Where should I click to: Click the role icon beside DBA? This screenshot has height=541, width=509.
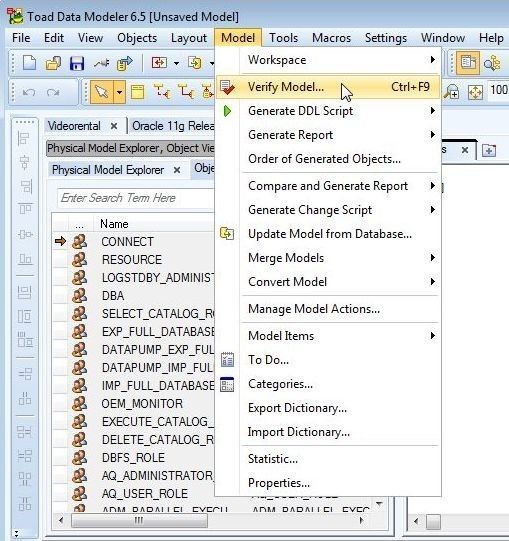79,295
